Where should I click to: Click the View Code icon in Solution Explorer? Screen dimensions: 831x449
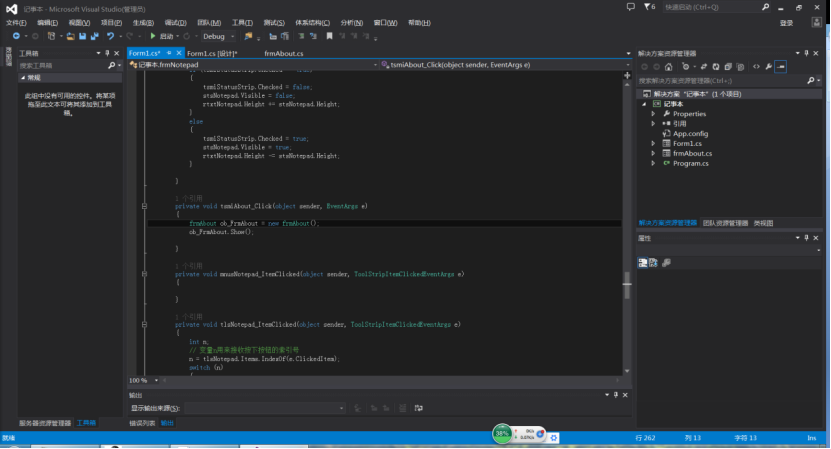(x=756, y=67)
